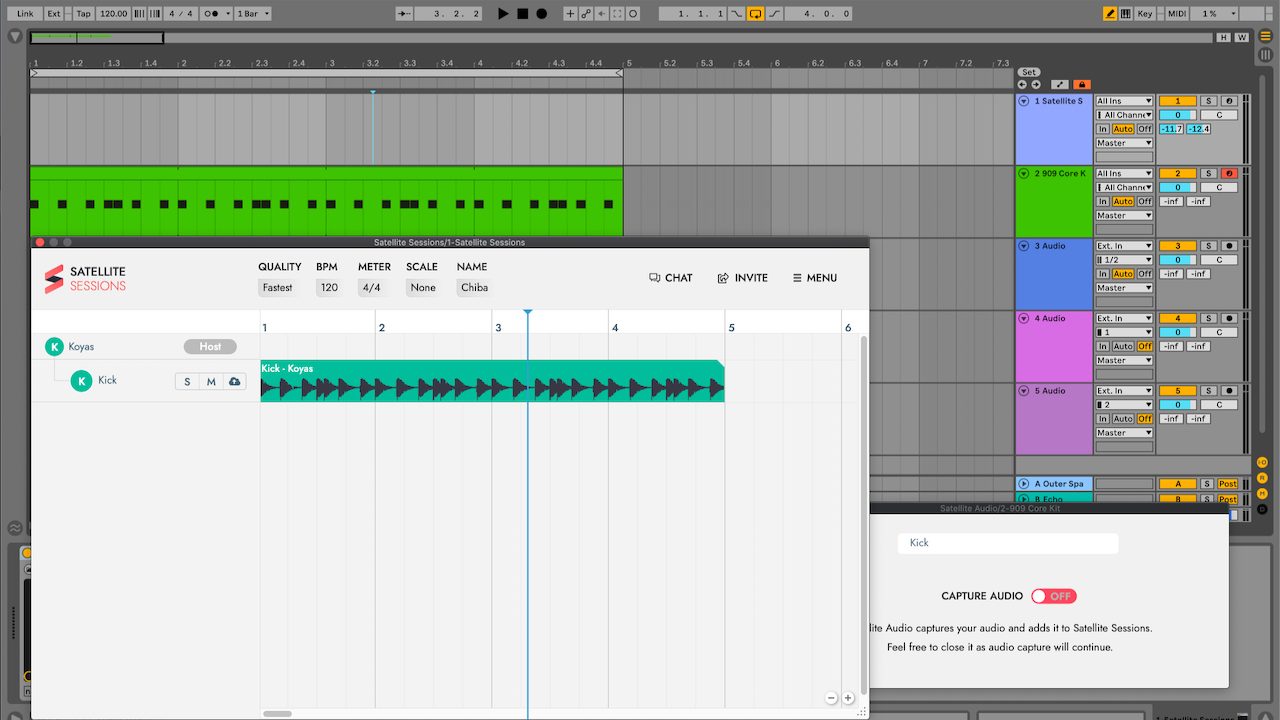
Task: Set 5 Audio monitoring to Auto
Action: pyautogui.click(x=1123, y=418)
